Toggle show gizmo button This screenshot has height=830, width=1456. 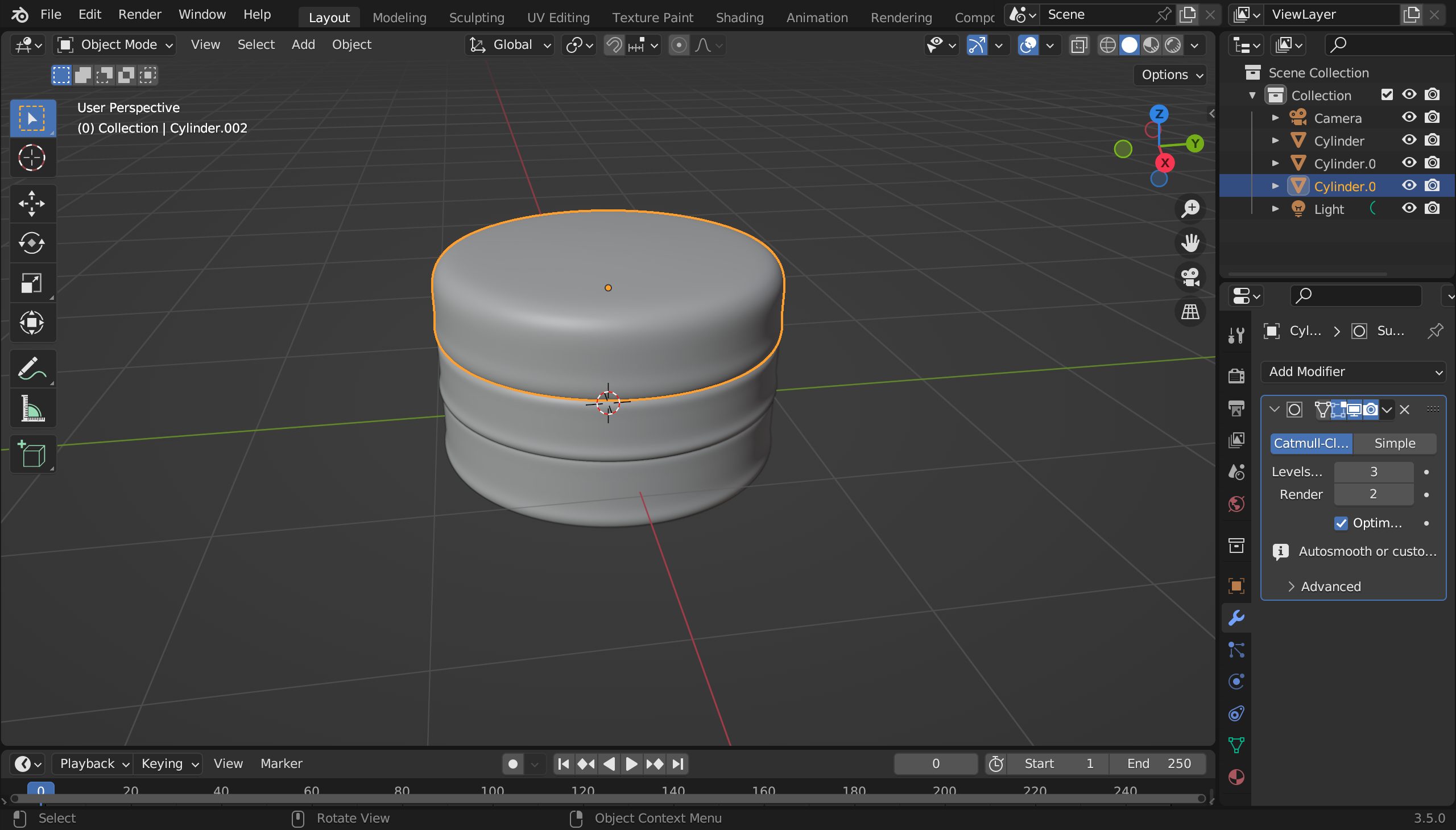click(x=977, y=44)
